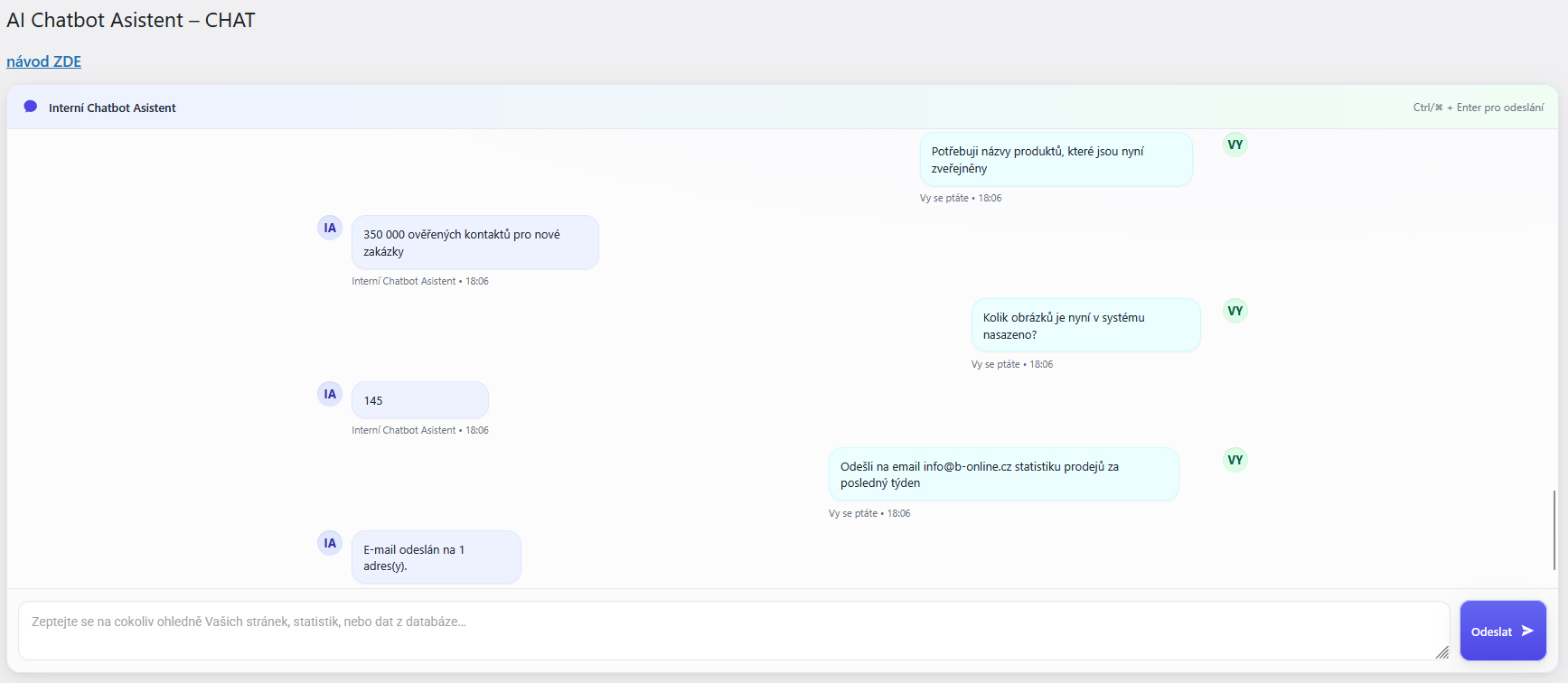Open the návod ZDE link
Screen dimensions: 1568x683
[43, 61]
